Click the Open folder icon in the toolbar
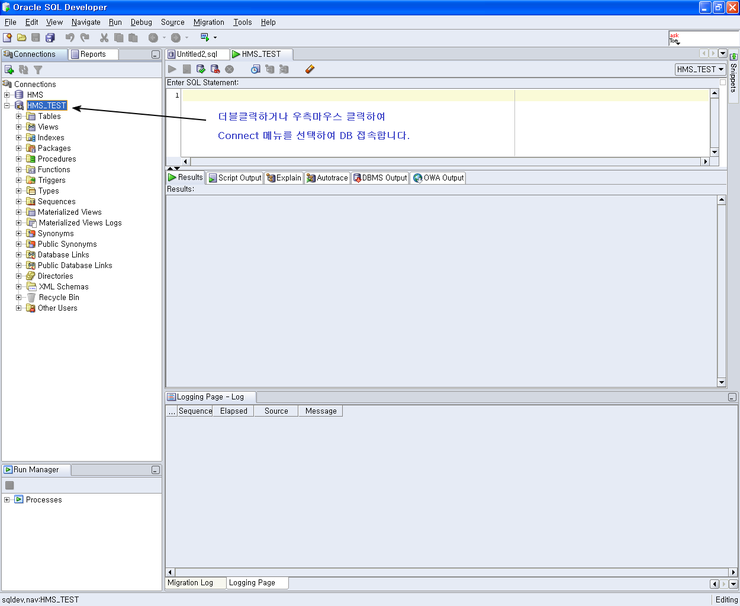The width and height of the screenshot is (740, 606). [x=22, y=38]
